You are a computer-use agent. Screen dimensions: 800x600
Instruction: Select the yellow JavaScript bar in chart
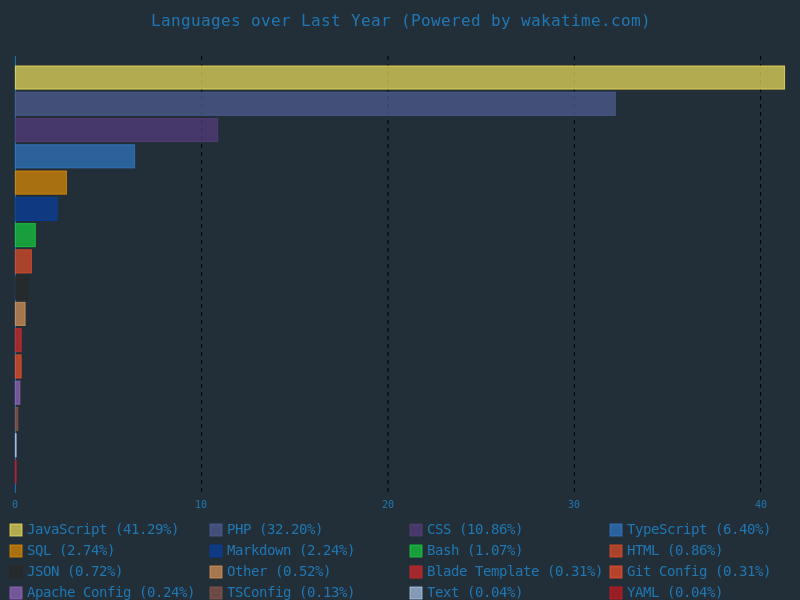400,78
